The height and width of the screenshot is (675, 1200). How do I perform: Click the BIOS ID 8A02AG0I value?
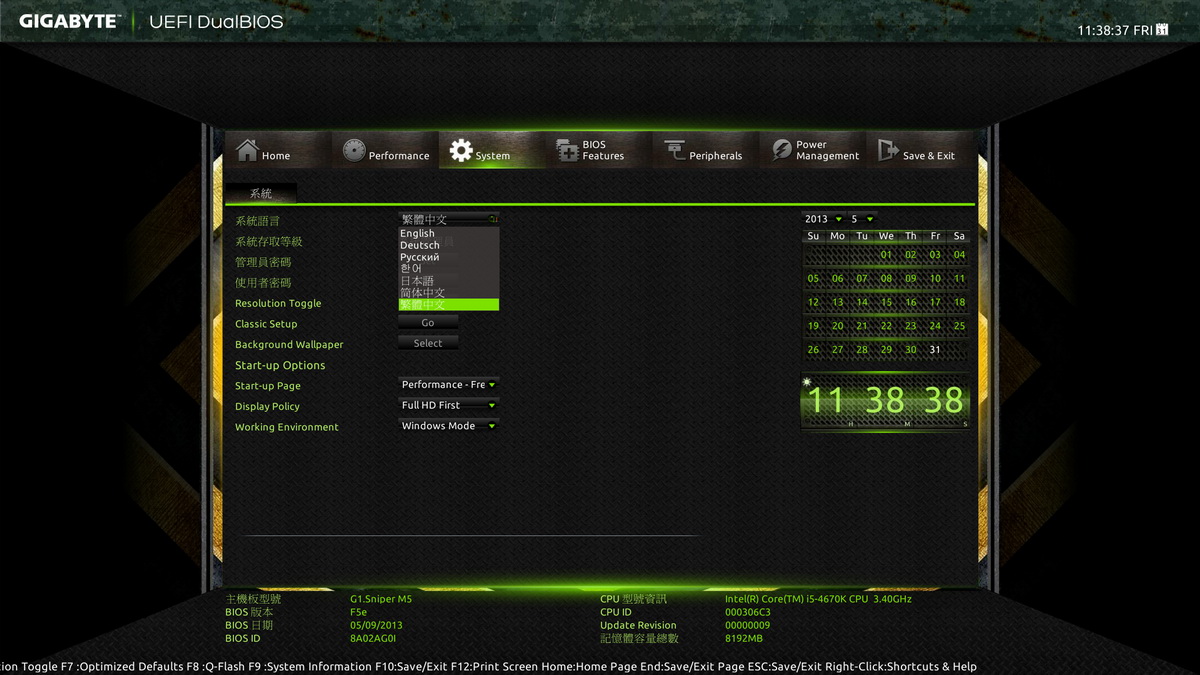pyautogui.click(x=373, y=638)
